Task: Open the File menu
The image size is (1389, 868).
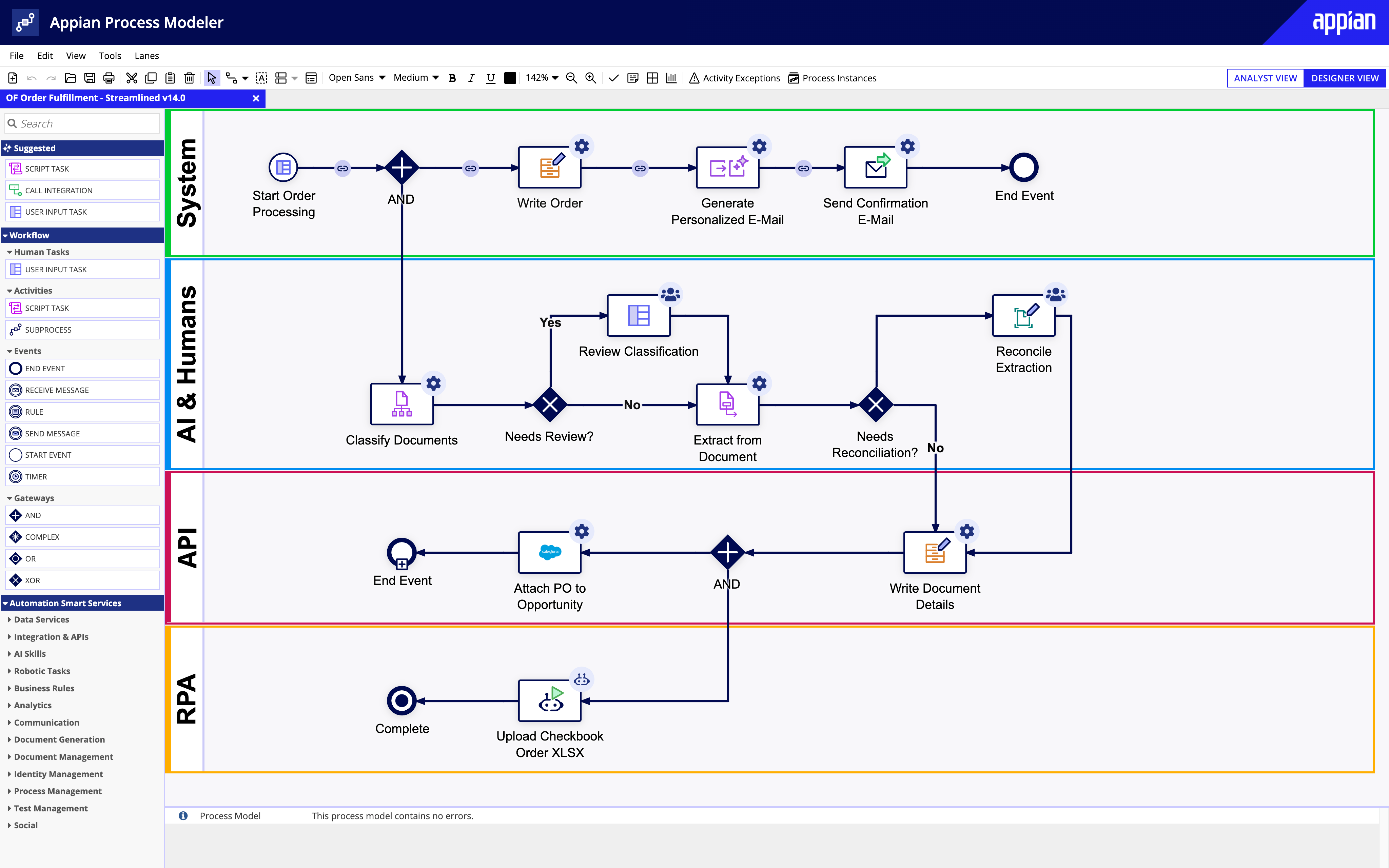Action: coord(17,56)
